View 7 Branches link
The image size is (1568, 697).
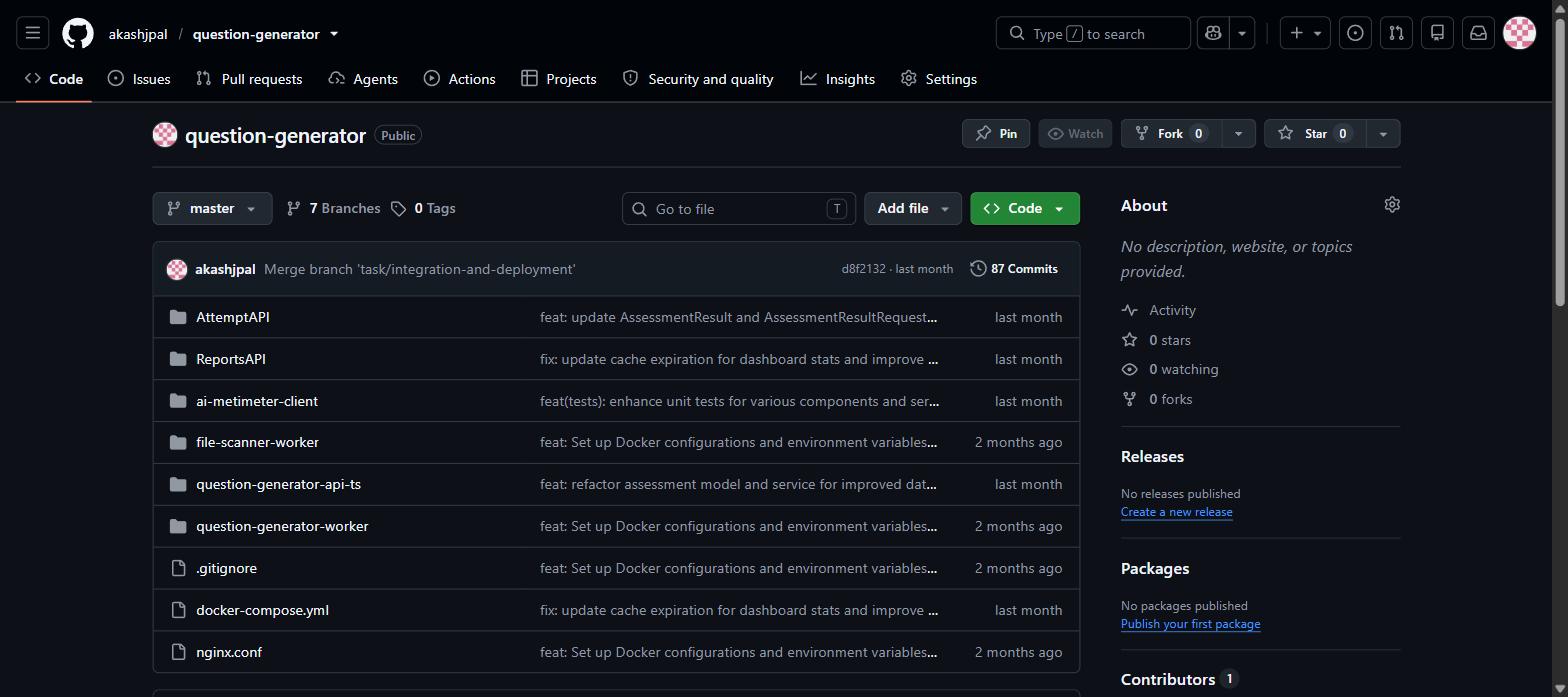pyautogui.click(x=333, y=208)
